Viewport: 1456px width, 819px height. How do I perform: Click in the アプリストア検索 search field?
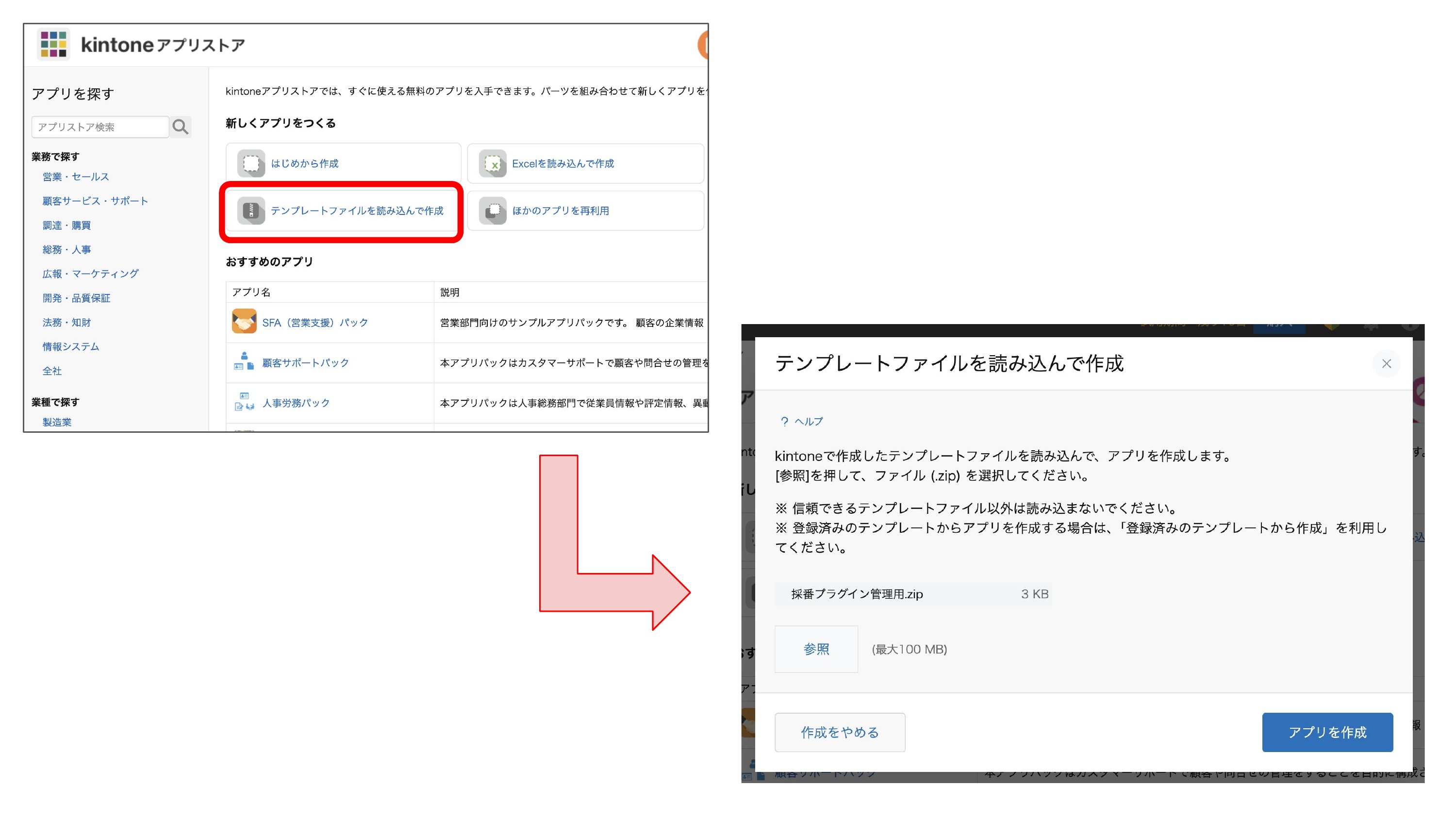pyautogui.click(x=100, y=127)
